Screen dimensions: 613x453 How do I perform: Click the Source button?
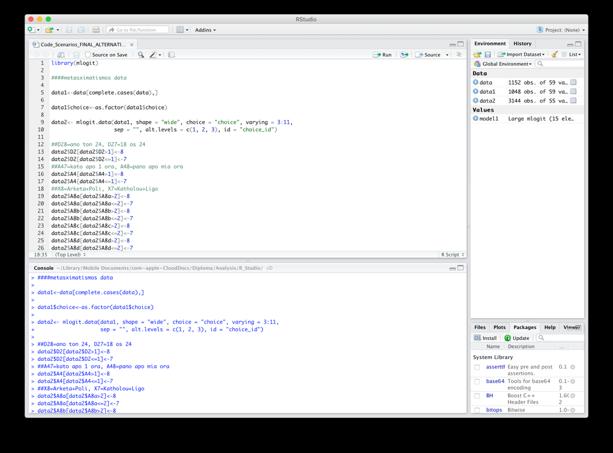click(x=428, y=55)
